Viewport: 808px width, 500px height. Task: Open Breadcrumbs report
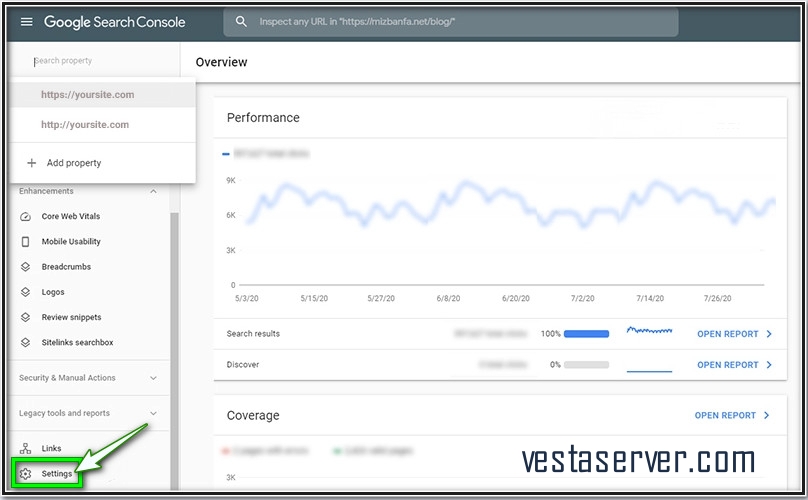click(66, 267)
